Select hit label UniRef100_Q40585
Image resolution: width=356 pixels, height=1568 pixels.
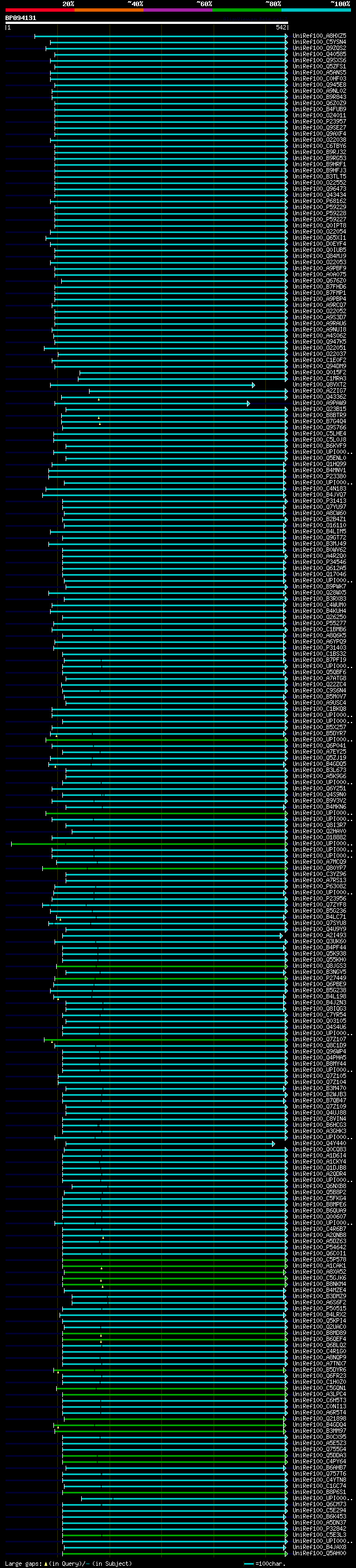point(319,54)
